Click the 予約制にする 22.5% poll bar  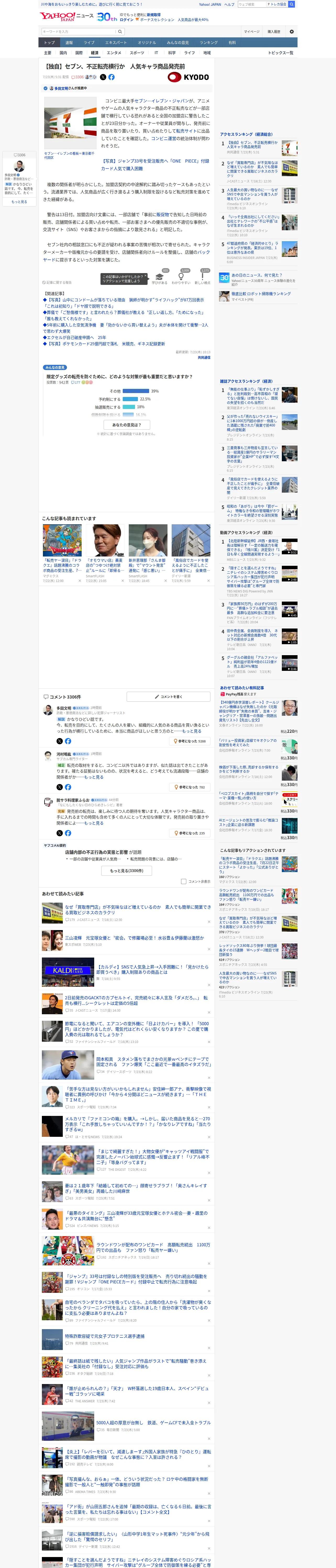[131, 399]
